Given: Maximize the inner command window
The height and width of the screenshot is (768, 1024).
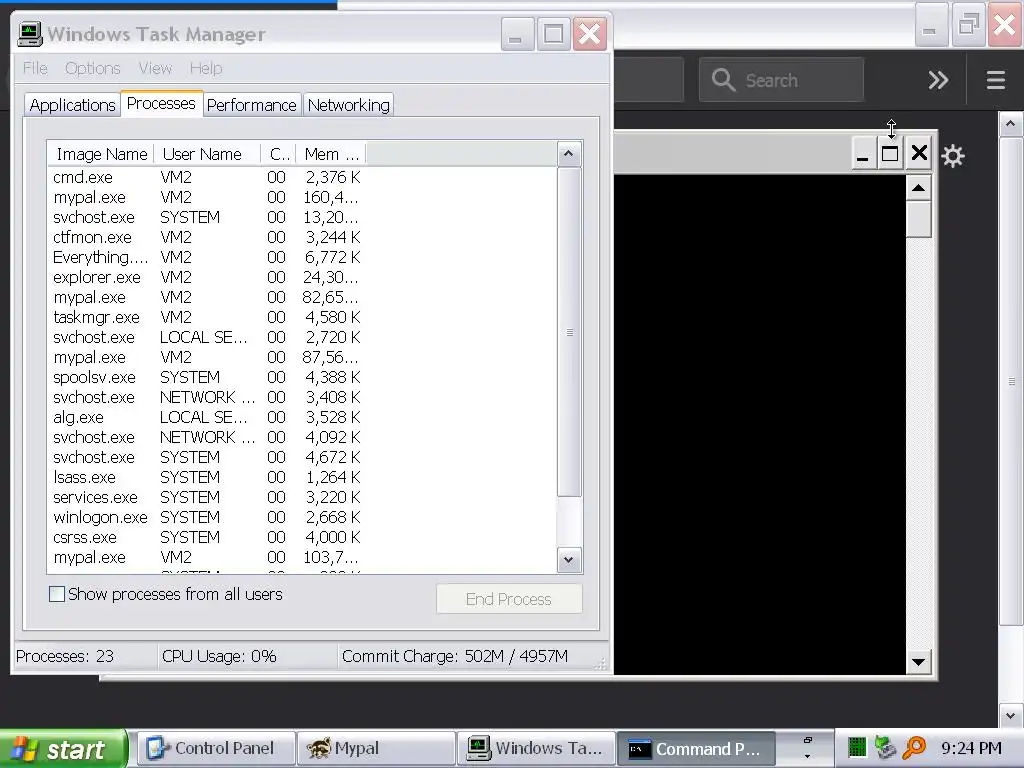Looking at the screenshot, I should click(x=889, y=154).
